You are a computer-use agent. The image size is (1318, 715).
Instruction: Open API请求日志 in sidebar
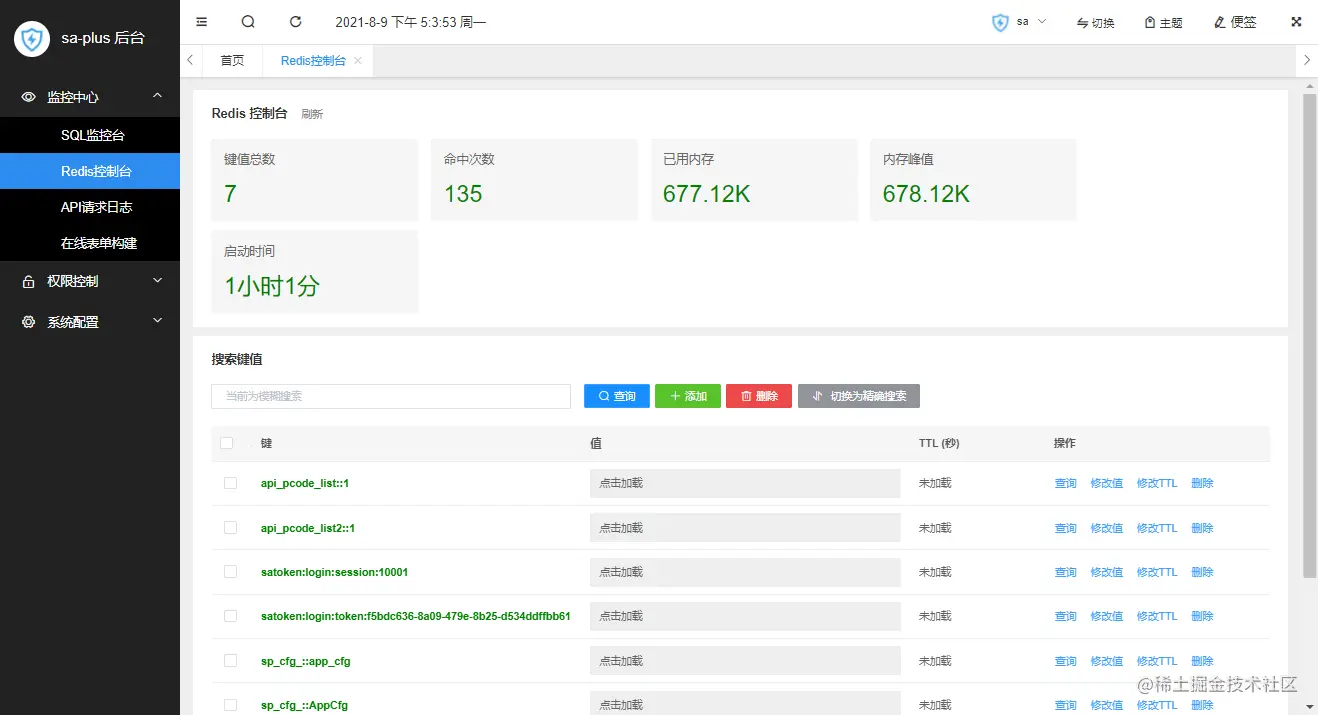point(90,207)
